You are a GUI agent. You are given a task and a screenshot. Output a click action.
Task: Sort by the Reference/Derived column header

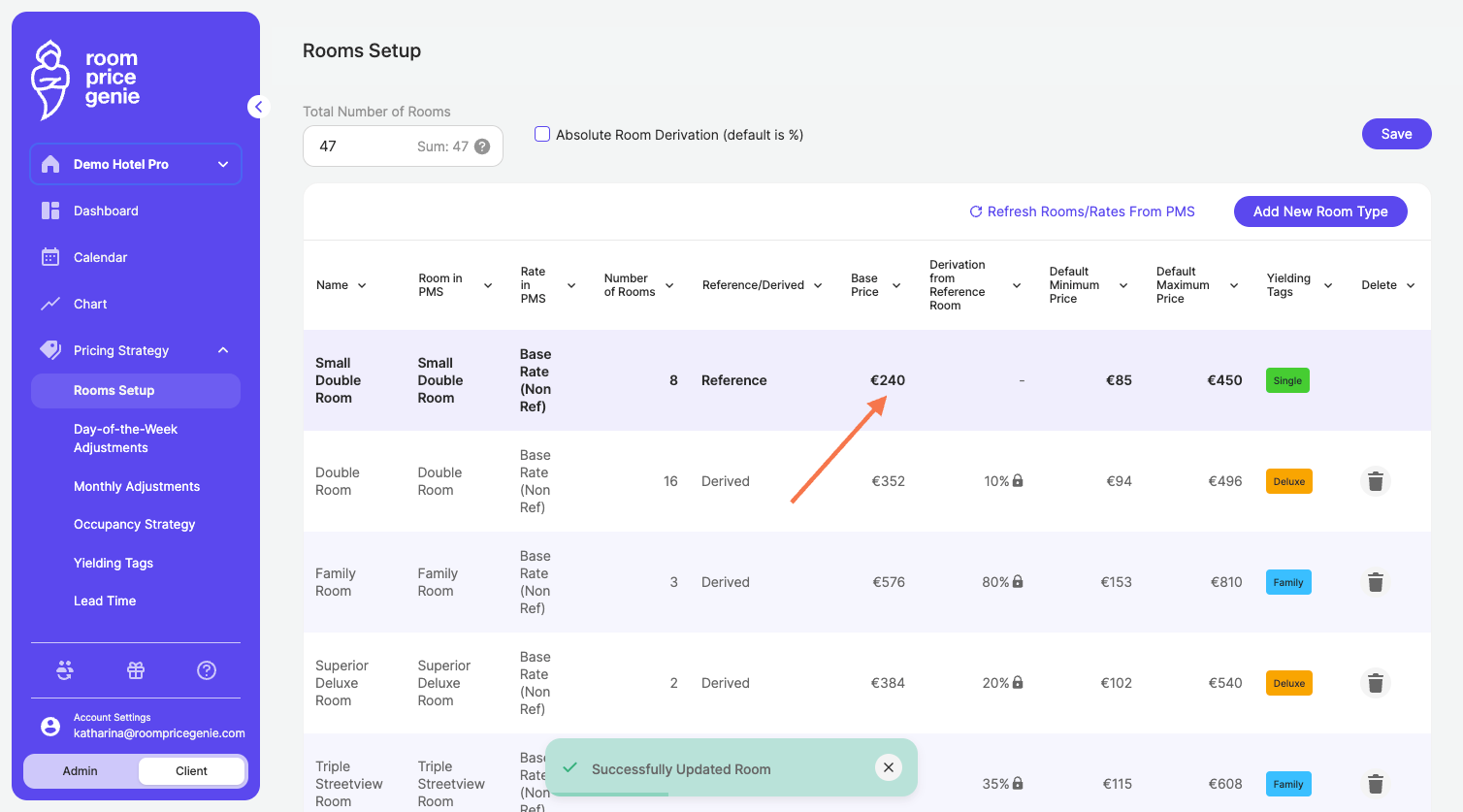coord(763,285)
